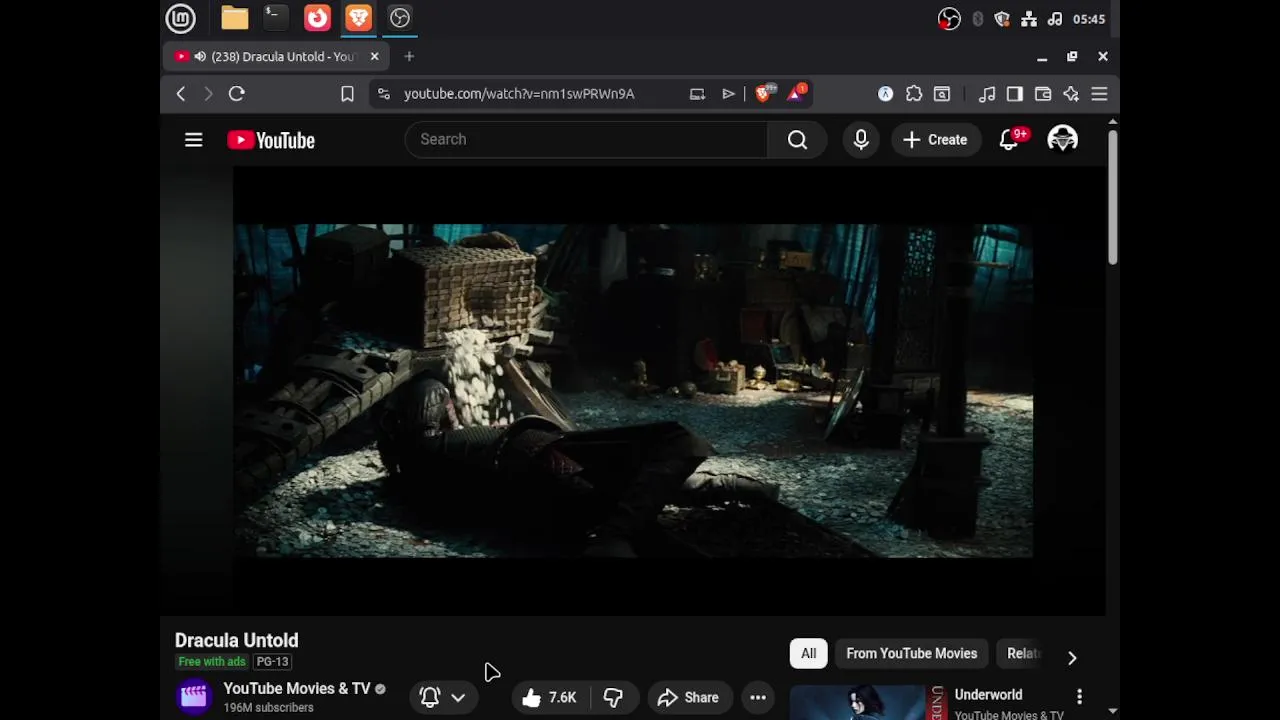Image resolution: width=1280 pixels, height=720 pixels.
Task: Click the PG-13 rating badge
Action: 272,662
